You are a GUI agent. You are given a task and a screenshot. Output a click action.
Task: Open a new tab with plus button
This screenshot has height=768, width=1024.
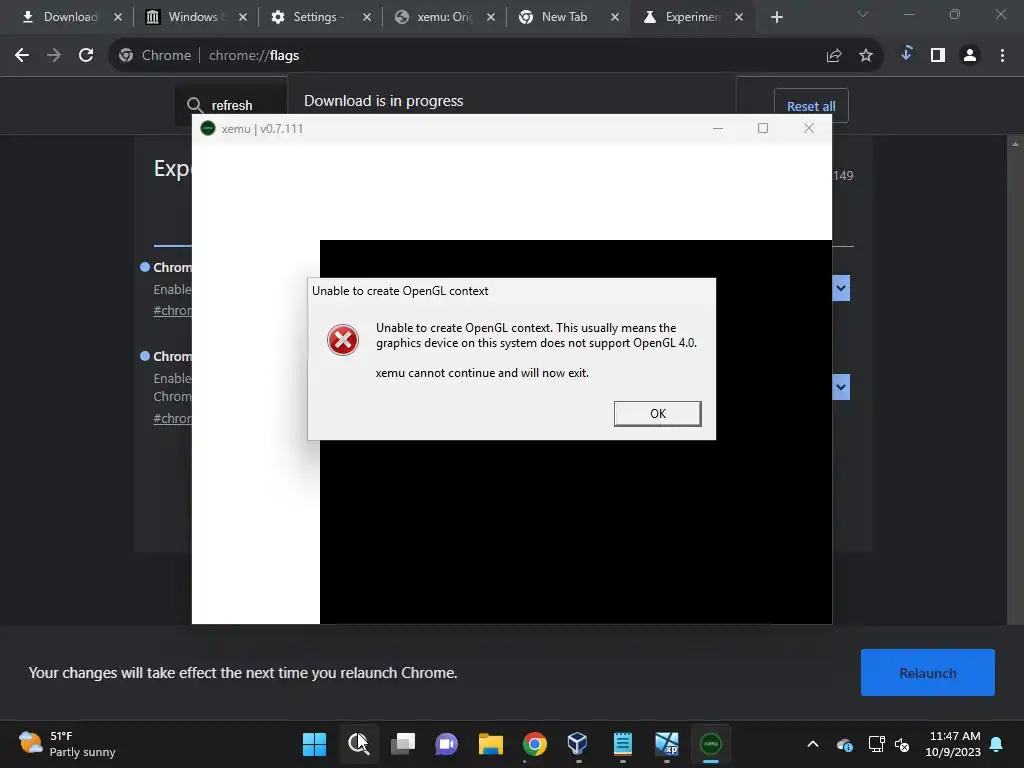click(776, 18)
